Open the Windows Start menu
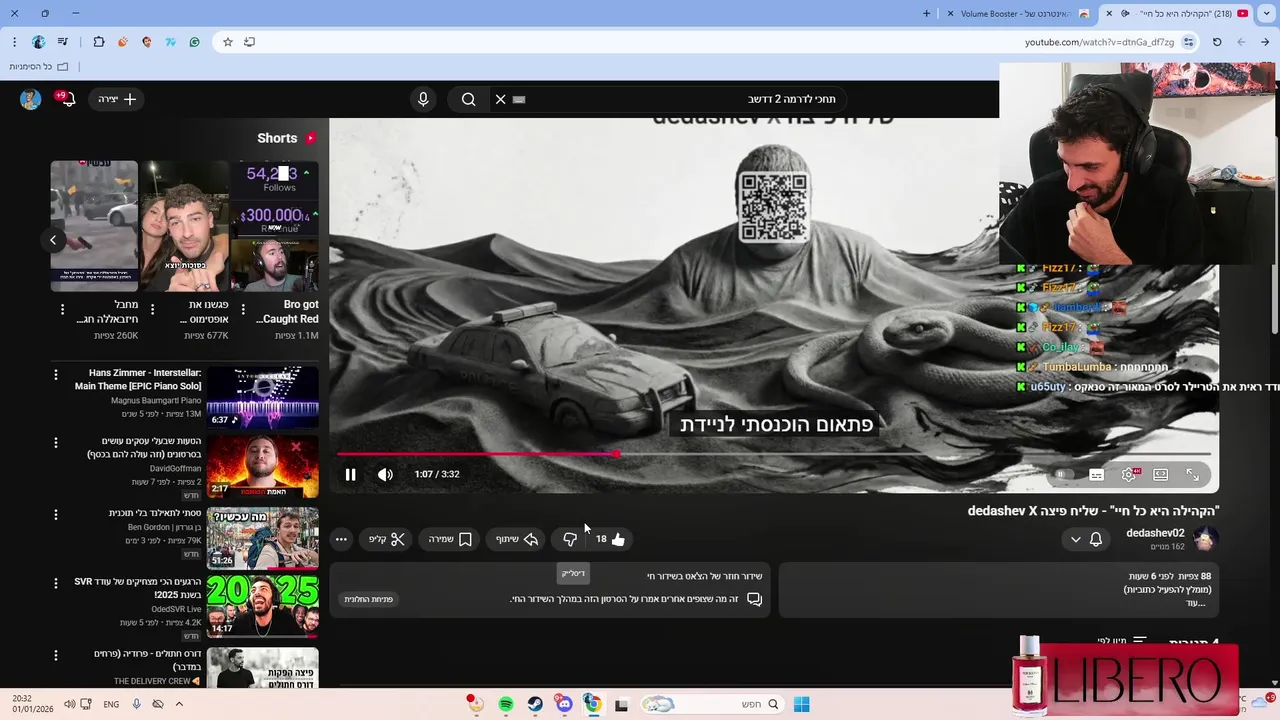Viewport: 1280px width, 720px height. pyautogui.click(x=801, y=704)
